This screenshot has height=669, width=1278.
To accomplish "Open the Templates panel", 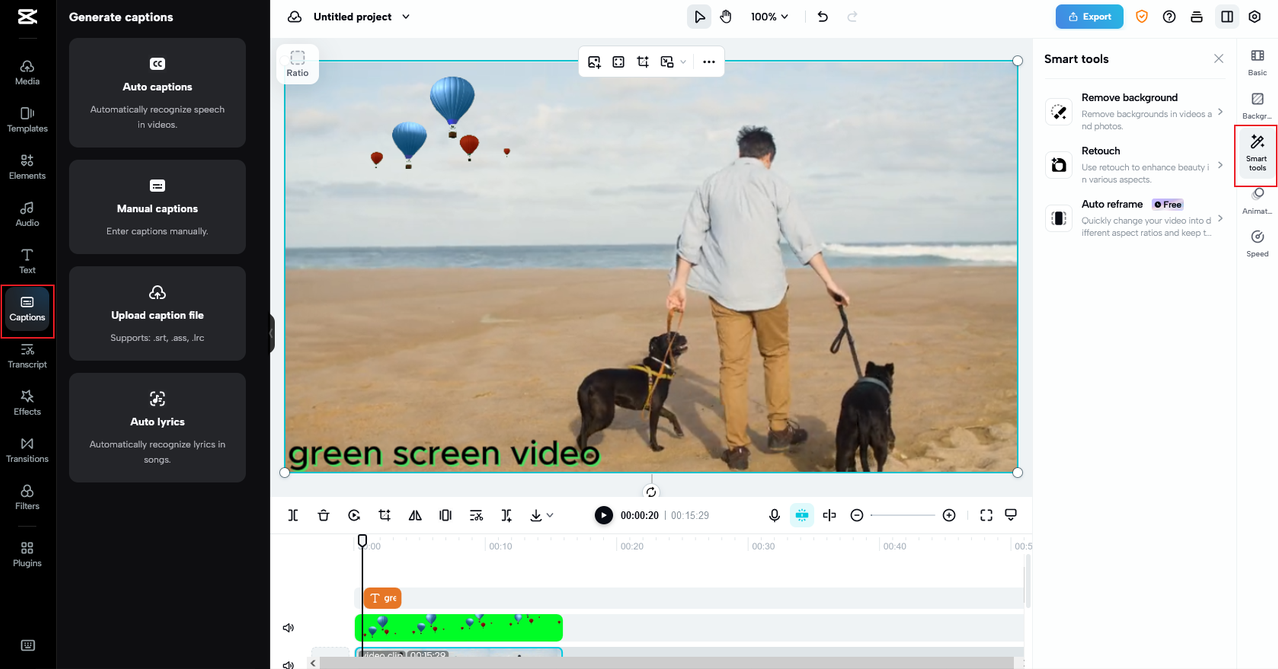I will tap(27, 119).
